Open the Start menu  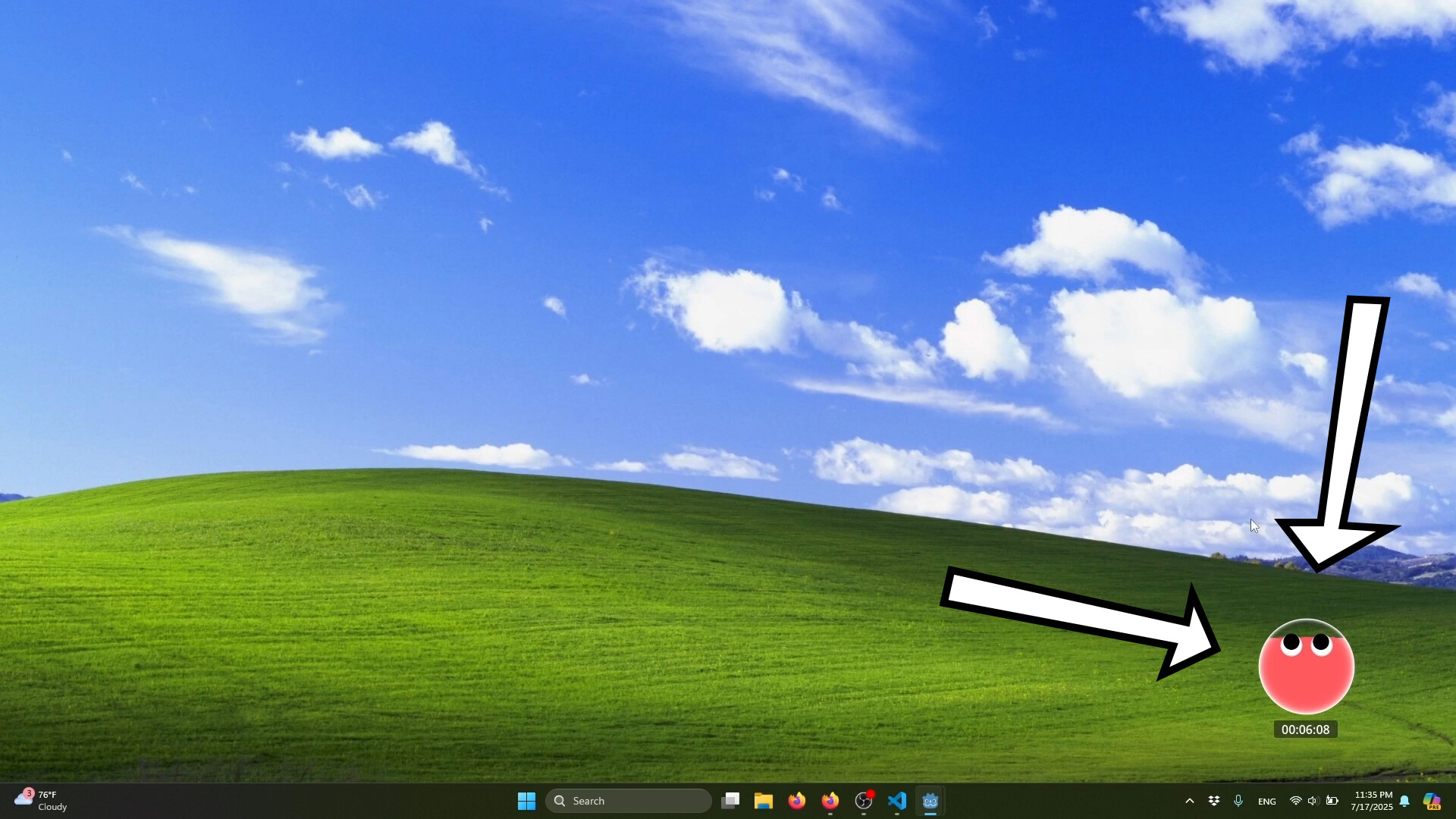526,800
